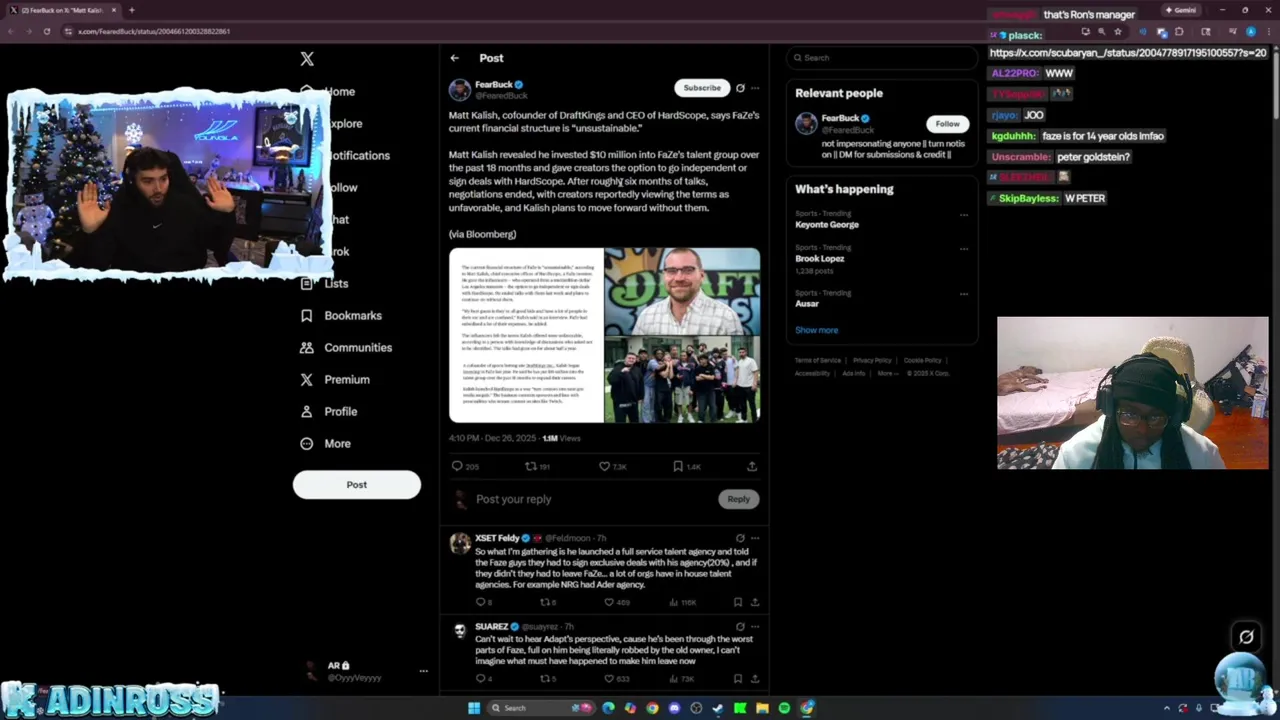The height and width of the screenshot is (720, 1280).
Task: Open Profile in the sidebar
Action: click(x=329, y=411)
